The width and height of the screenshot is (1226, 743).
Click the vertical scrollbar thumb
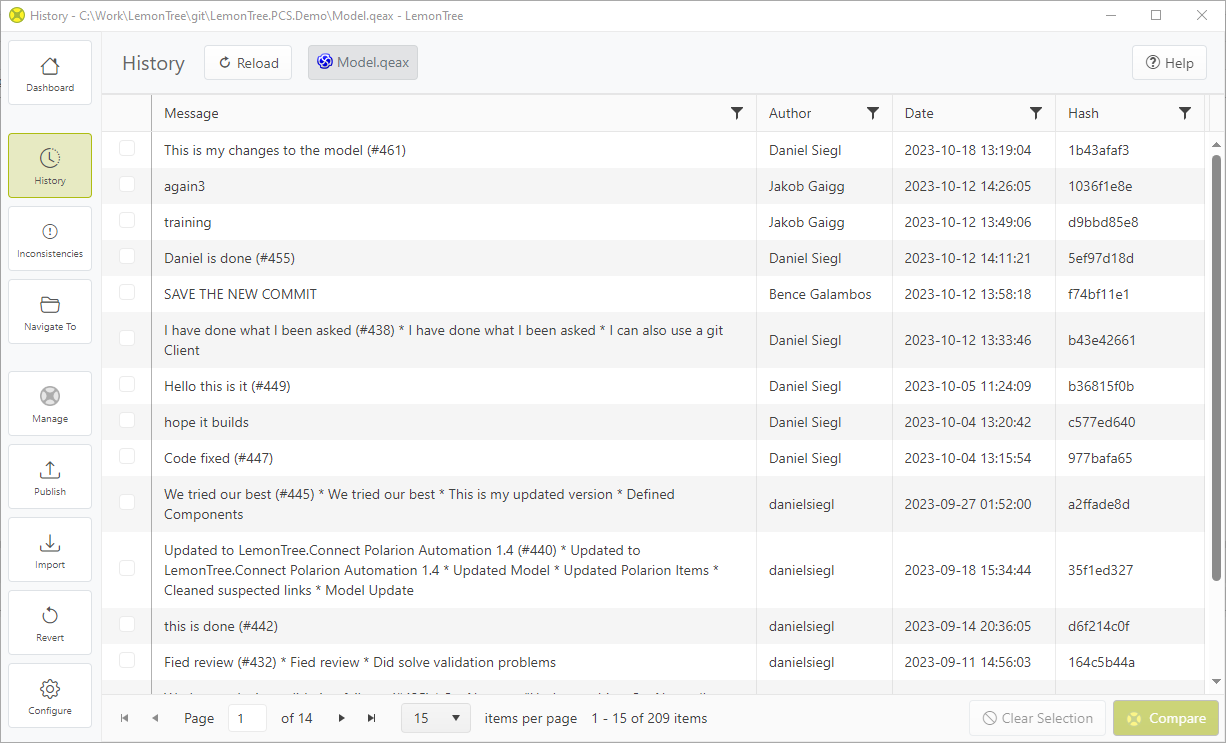[x=1216, y=367]
